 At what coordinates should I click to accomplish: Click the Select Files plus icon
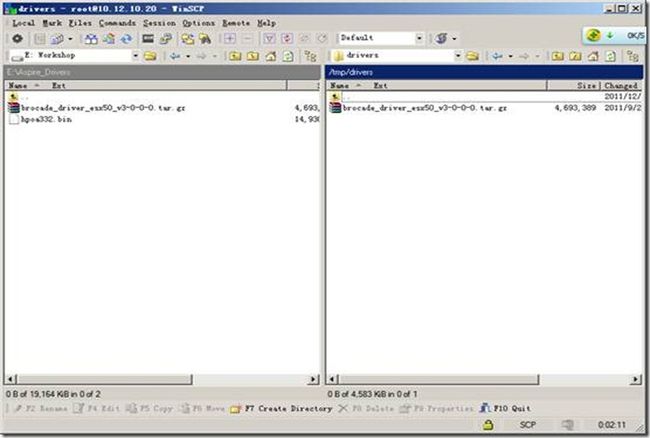click(x=229, y=39)
